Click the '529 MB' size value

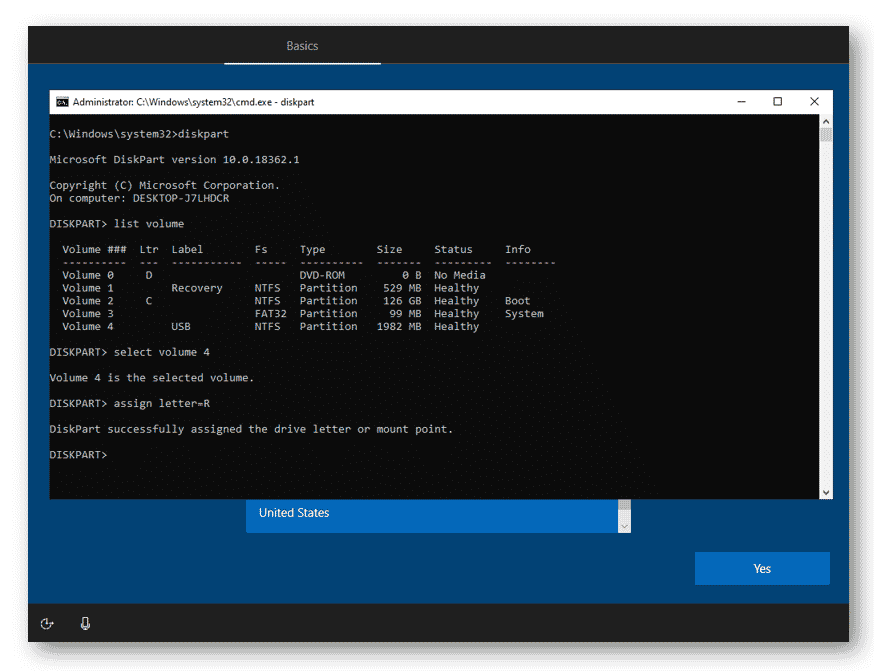402,288
